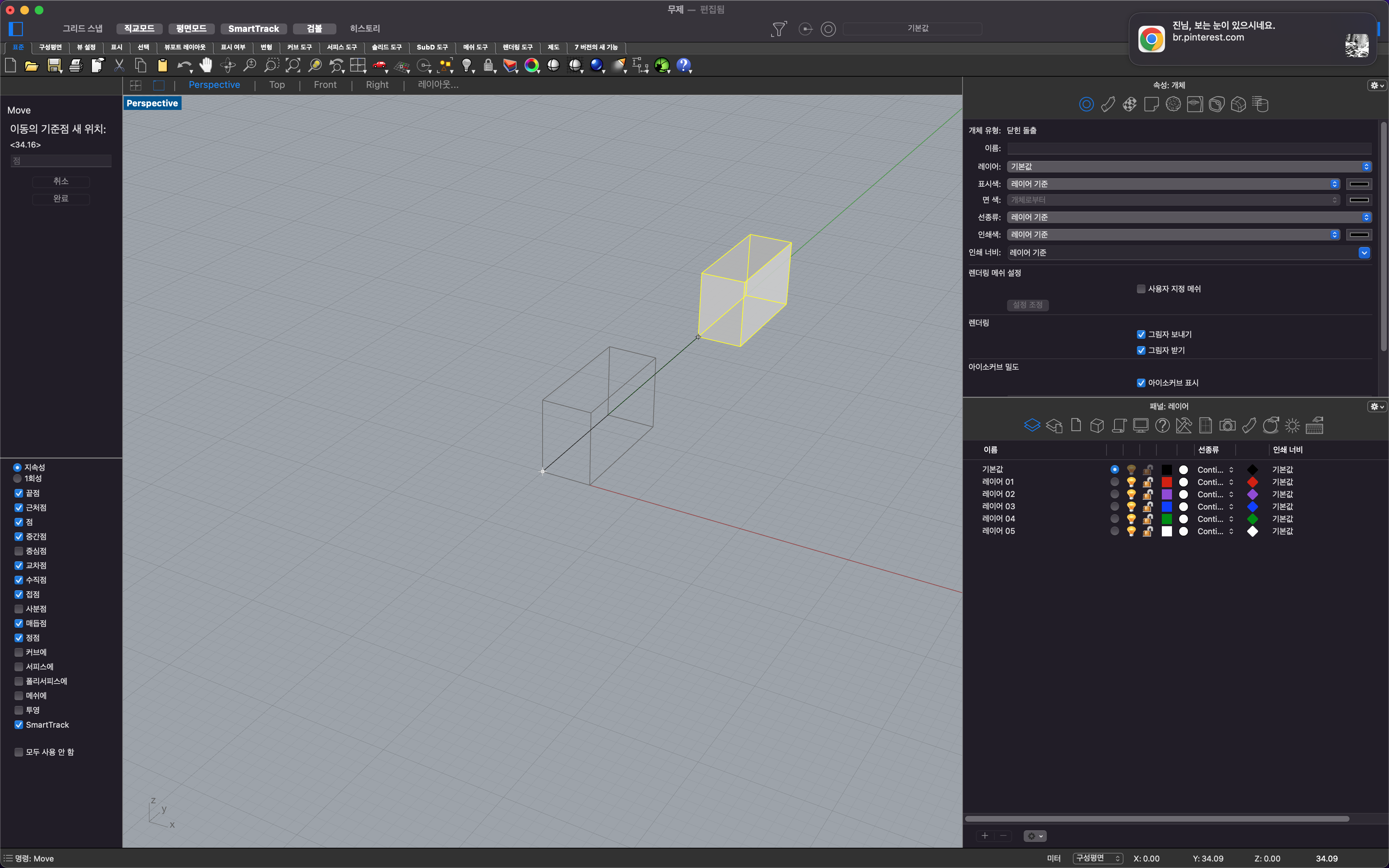
Task: Click the camera icon in layer panel toolbar
Action: pos(1227,425)
